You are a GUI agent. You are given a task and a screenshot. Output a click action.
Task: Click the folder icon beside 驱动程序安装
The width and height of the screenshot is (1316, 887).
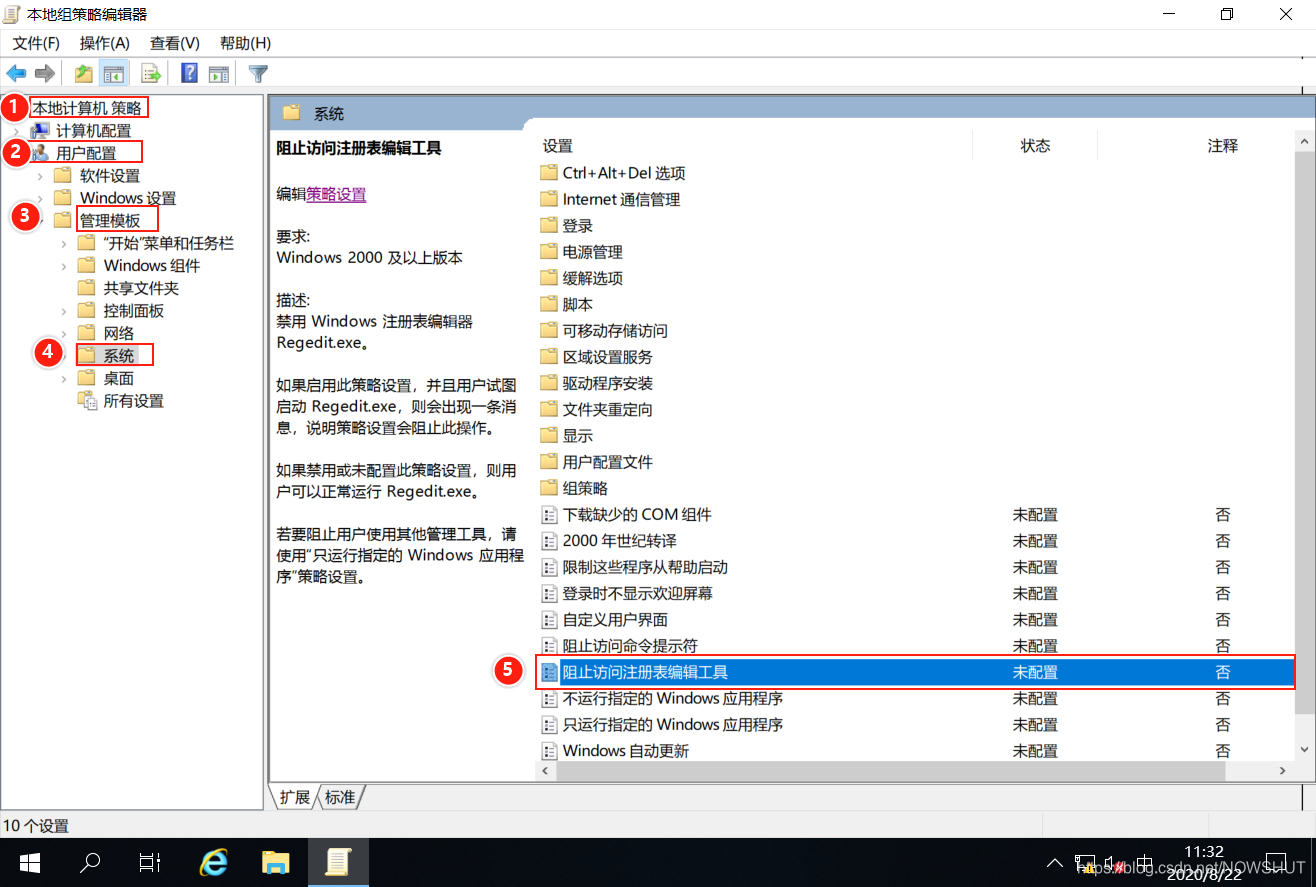point(548,383)
